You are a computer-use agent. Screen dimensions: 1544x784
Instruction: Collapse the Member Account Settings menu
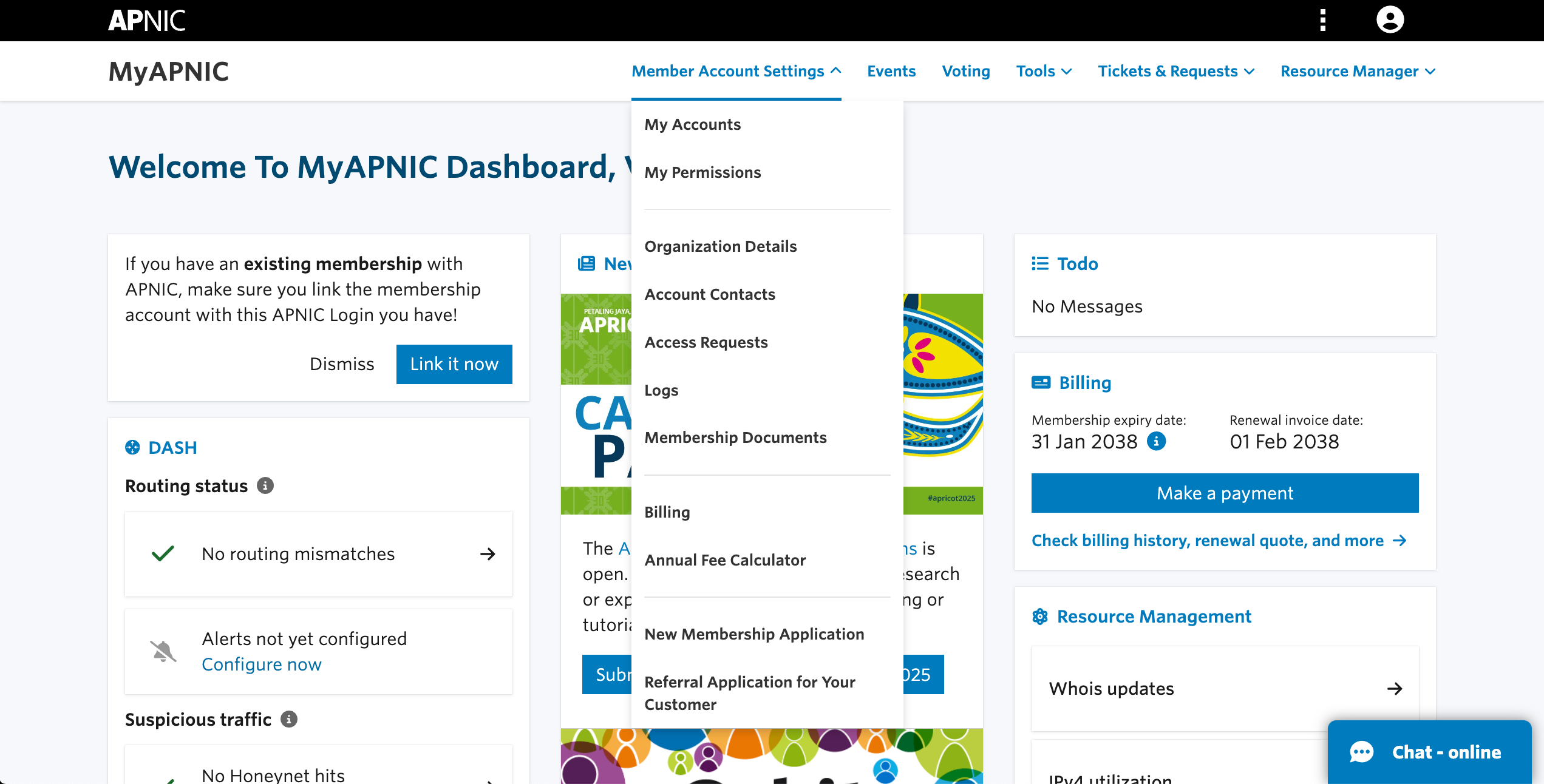pyautogui.click(x=736, y=71)
